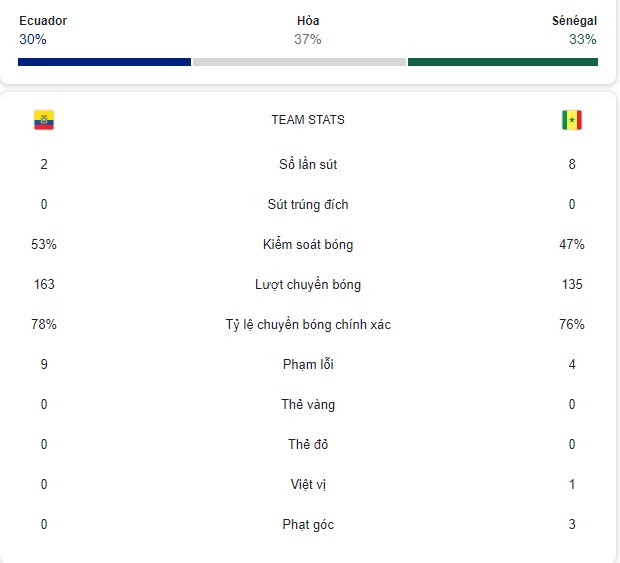
Task: Select the Sút trúng đích stat label
Action: click(x=308, y=205)
